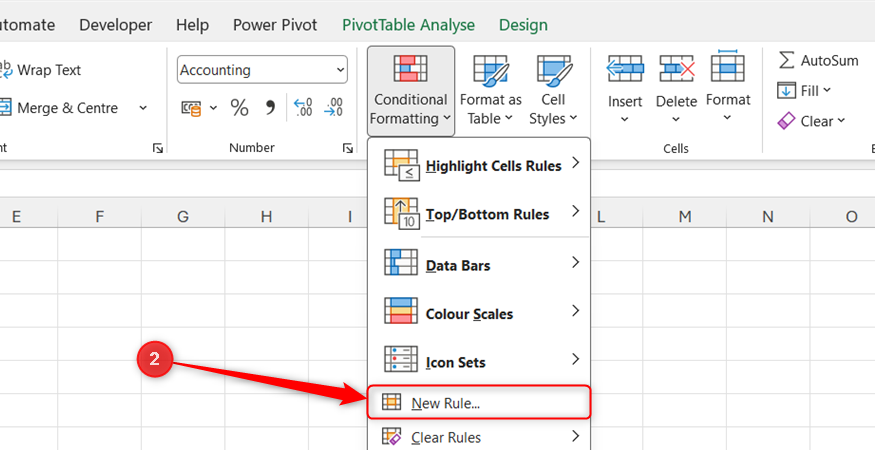Screen dimensions: 875x450
Task: Select column N header
Action: [768, 217]
